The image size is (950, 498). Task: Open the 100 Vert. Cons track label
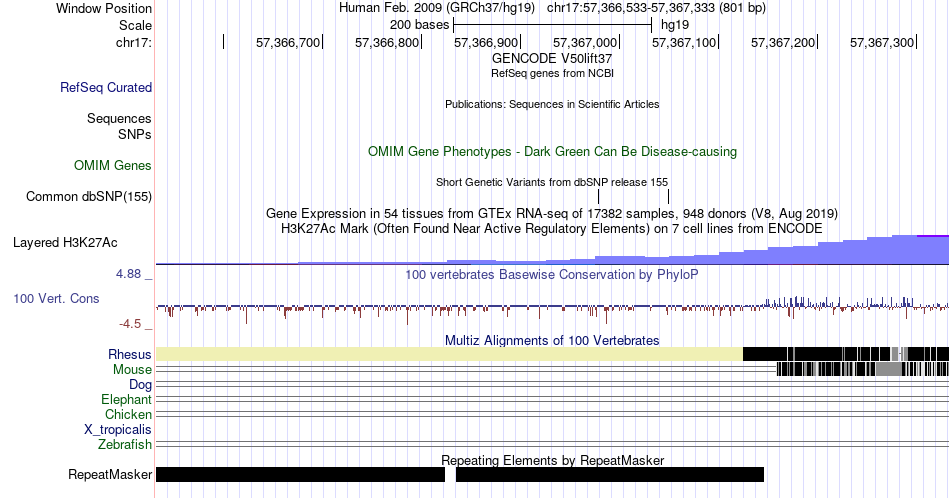pyautogui.click(x=56, y=298)
